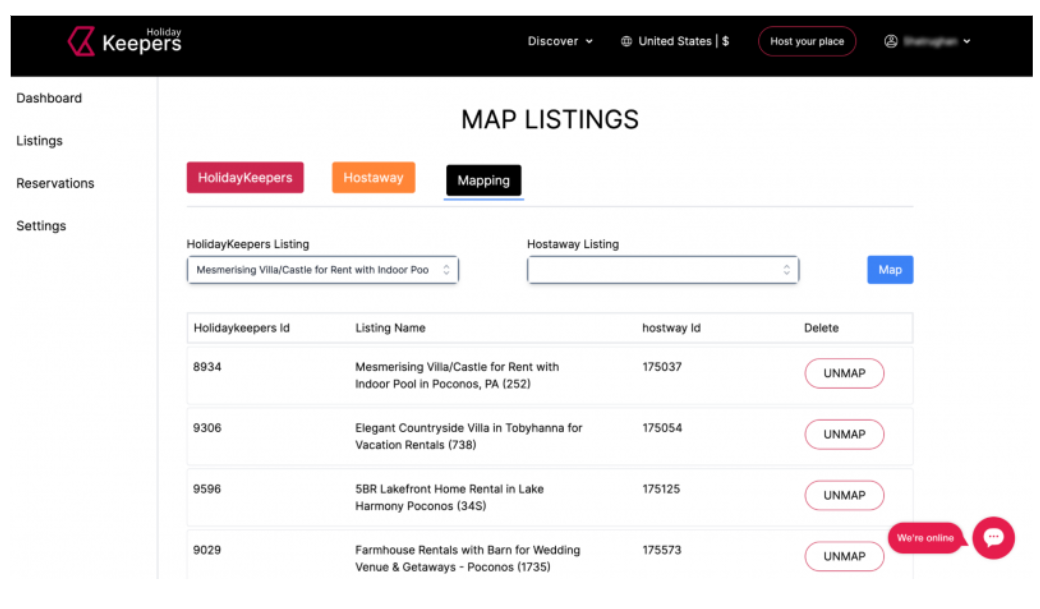
Task: Click listing name Elegant Countryside Villa in Tobyhanna
Action: pyautogui.click(x=469, y=437)
